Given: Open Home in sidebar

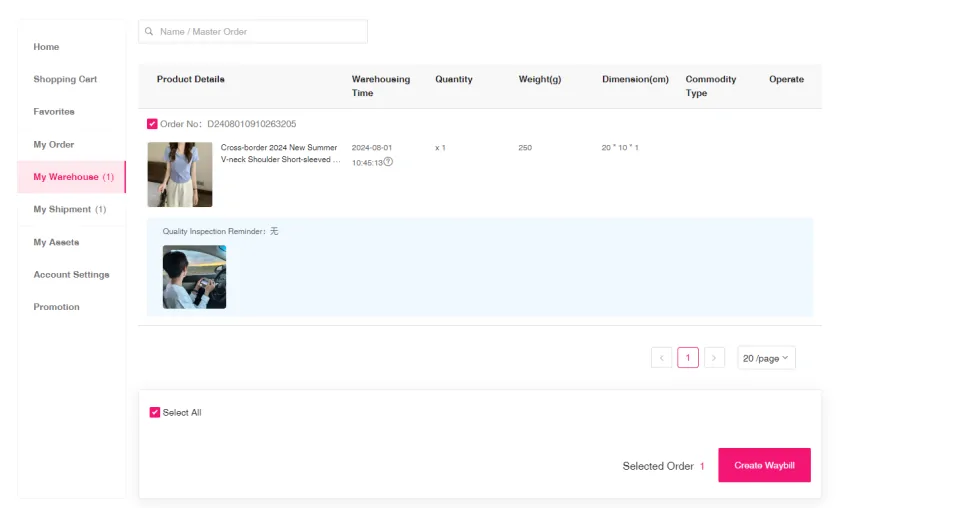Looking at the screenshot, I should [46, 47].
